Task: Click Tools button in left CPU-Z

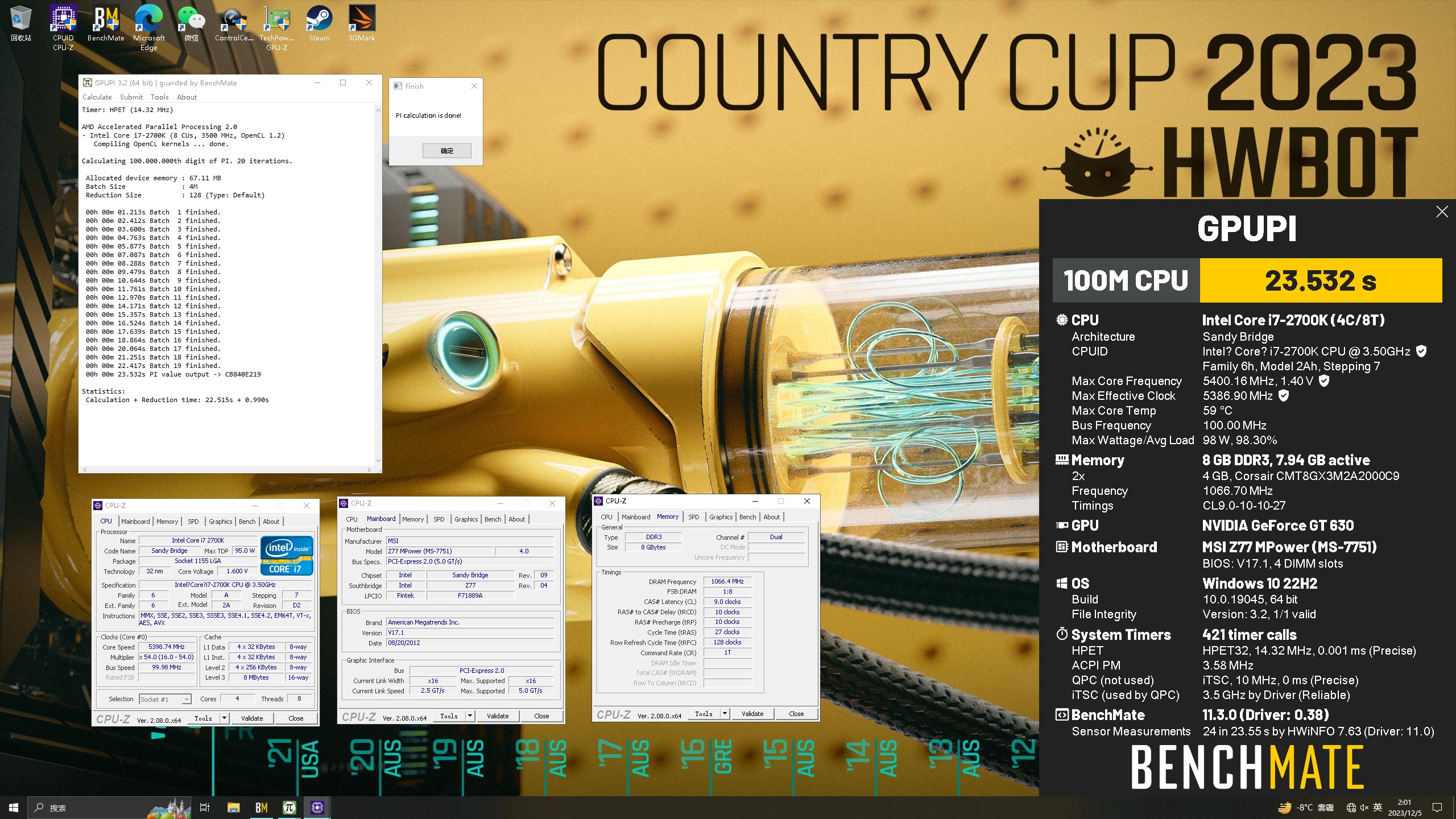Action: click(x=203, y=718)
